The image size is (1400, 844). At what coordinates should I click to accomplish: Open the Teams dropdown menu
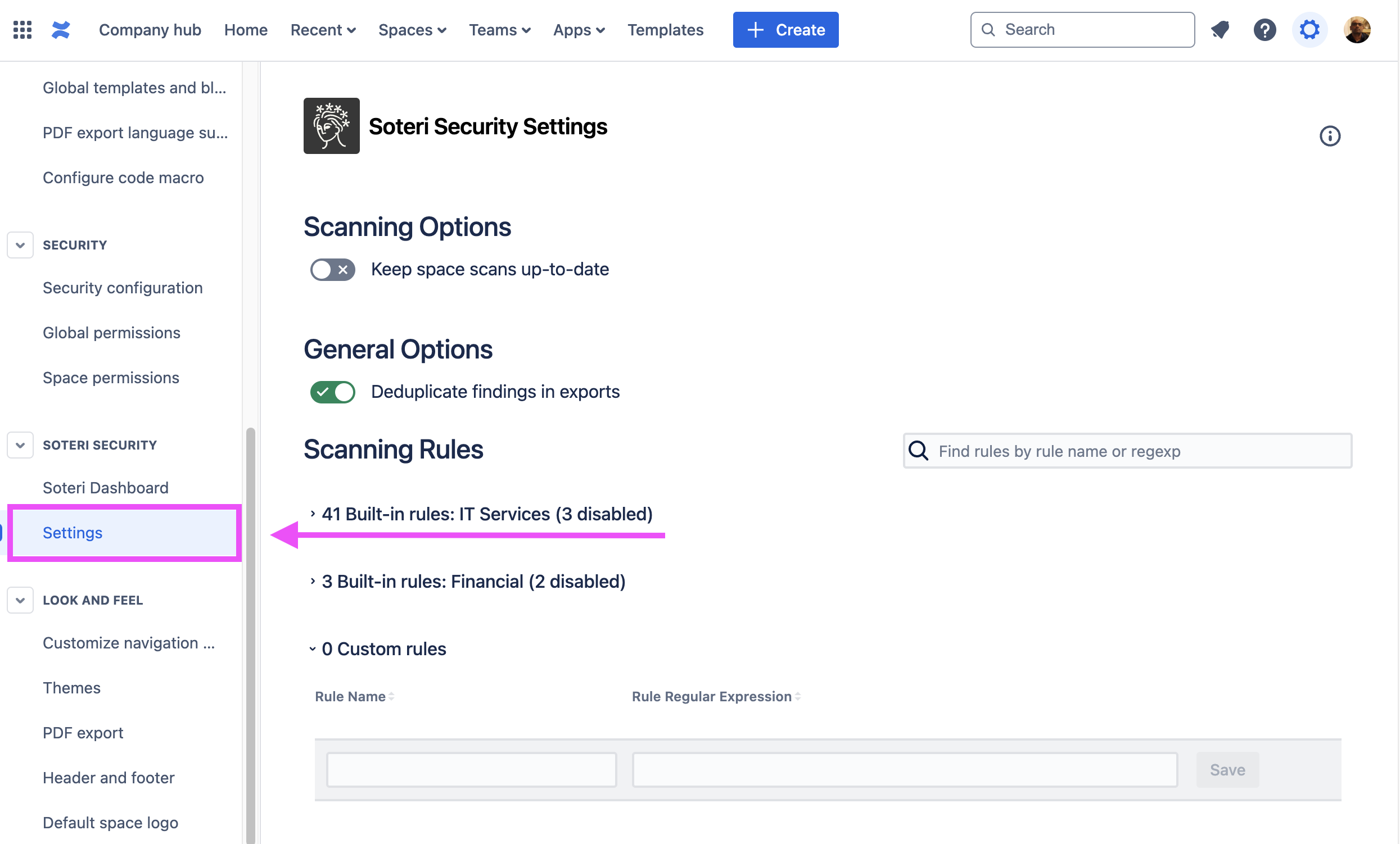(x=499, y=30)
